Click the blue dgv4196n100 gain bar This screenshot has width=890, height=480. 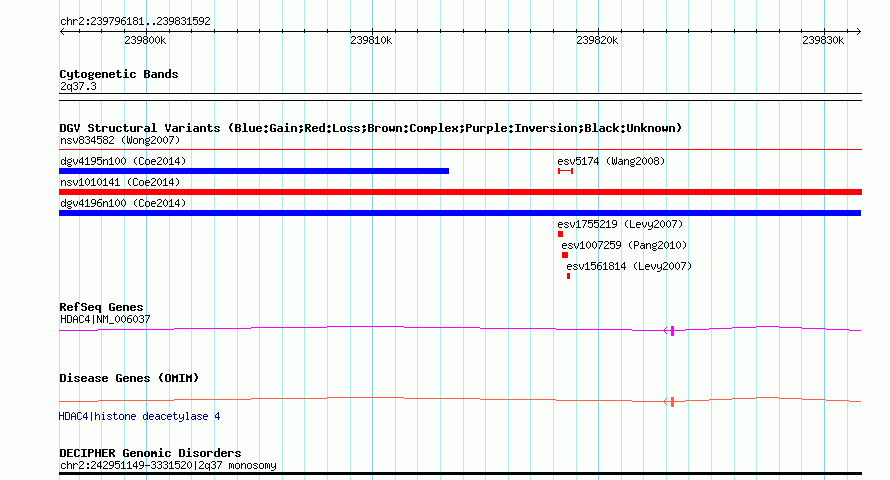point(460,213)
